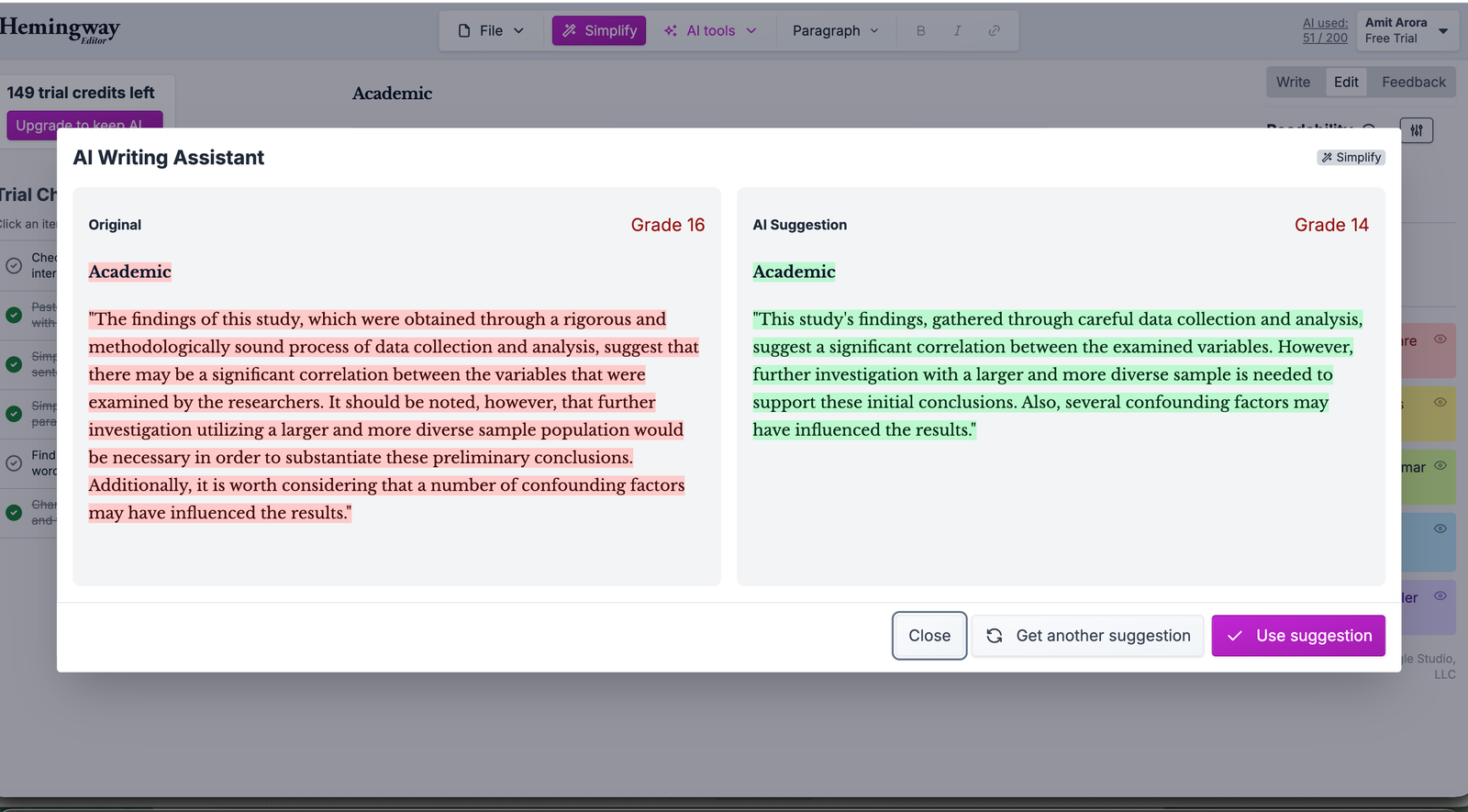
Task: Click the "Academic" heading in the AI Suggestion panel
Action: (795, 272)
